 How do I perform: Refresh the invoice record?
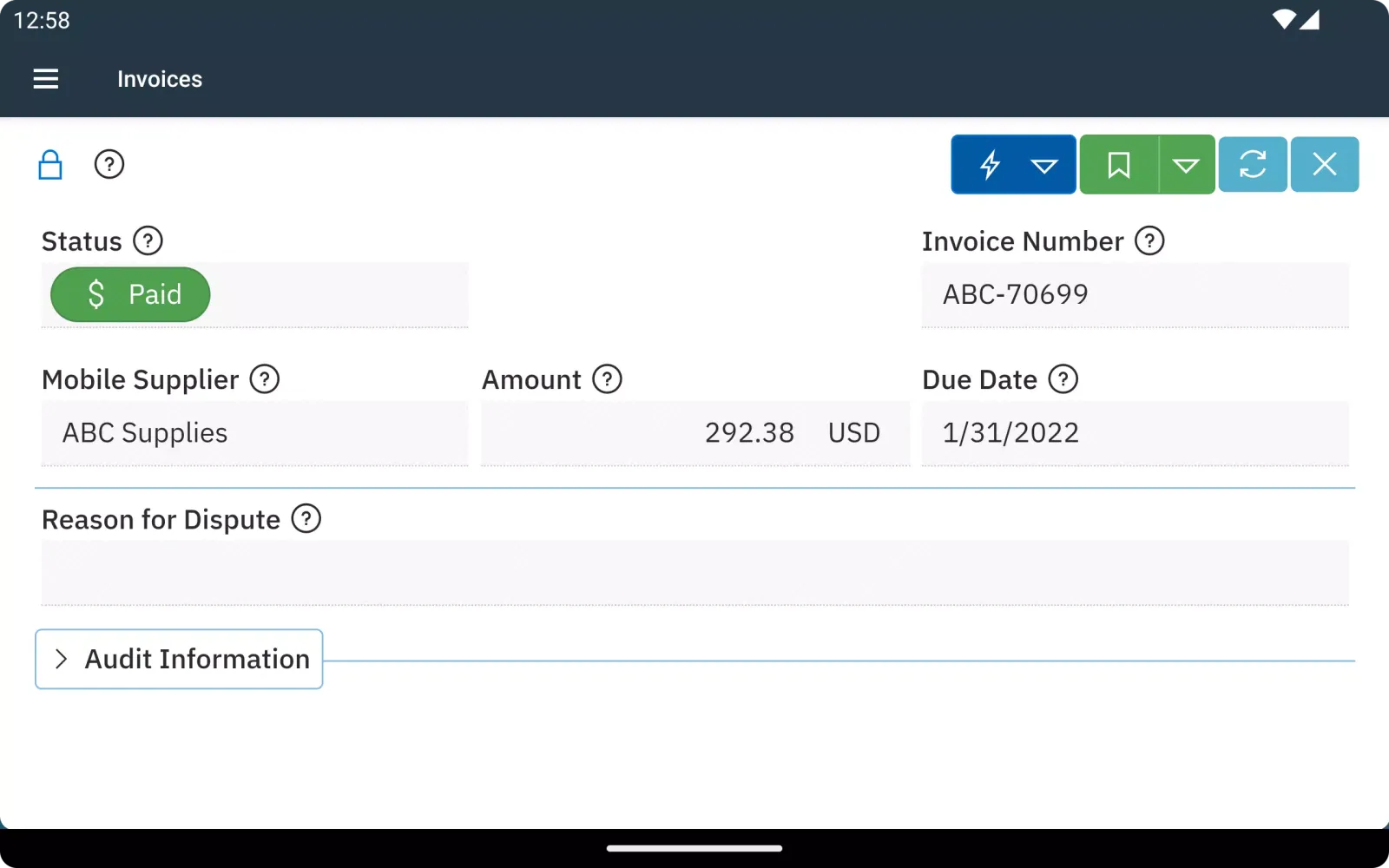[1253, 164]
